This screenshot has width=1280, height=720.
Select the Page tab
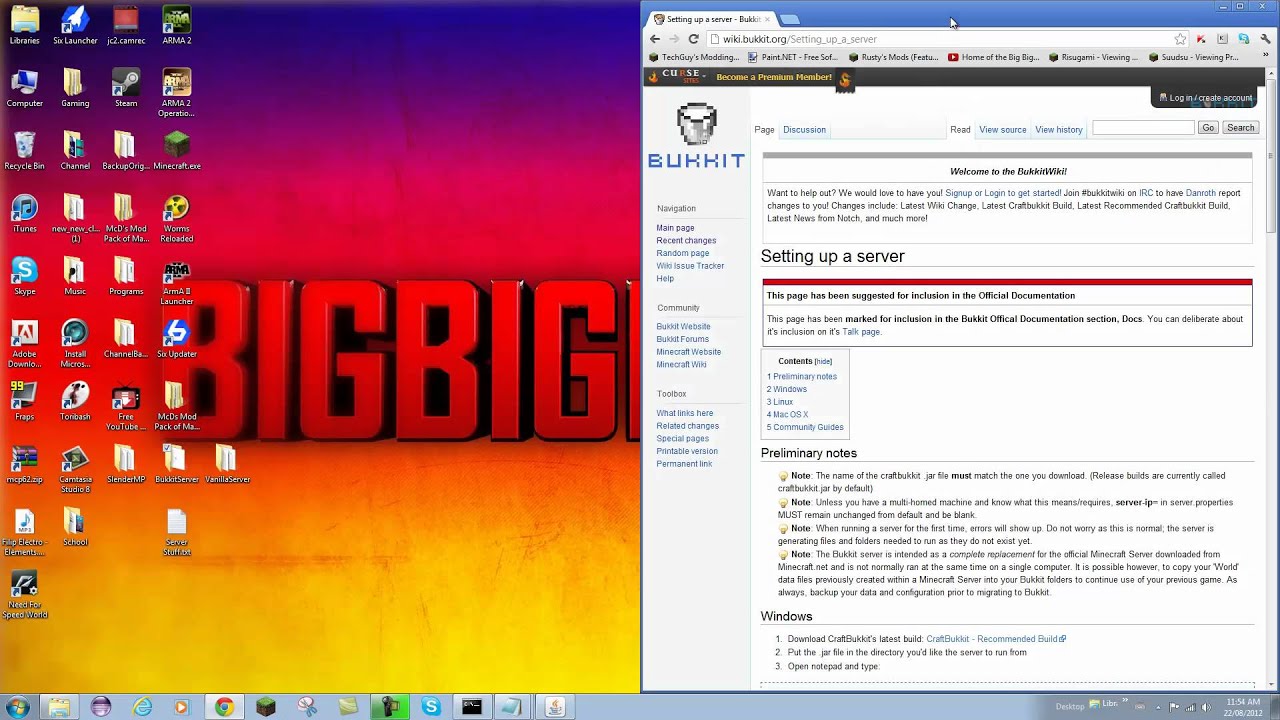click(x=764, y=130)
